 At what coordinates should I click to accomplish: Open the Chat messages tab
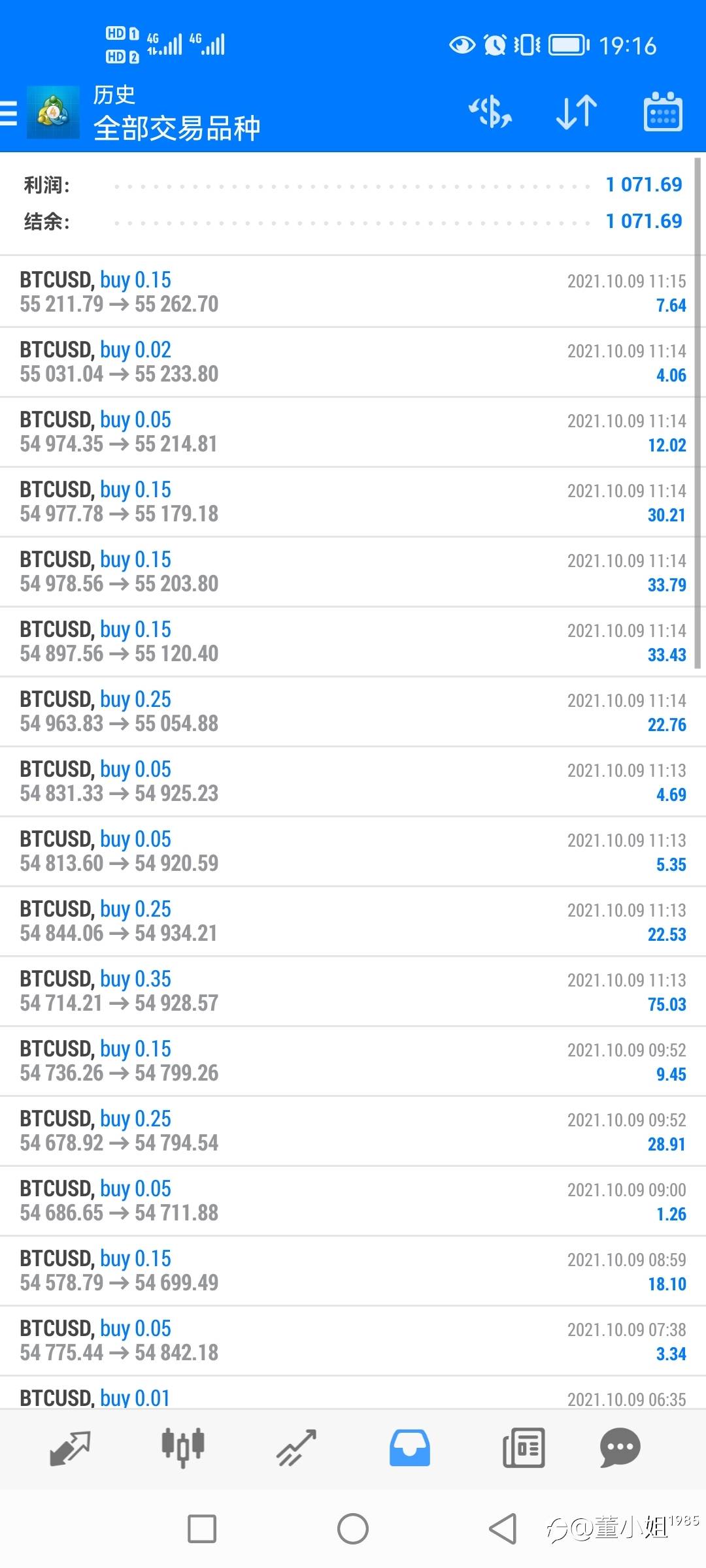click(x=620, y=1448)
